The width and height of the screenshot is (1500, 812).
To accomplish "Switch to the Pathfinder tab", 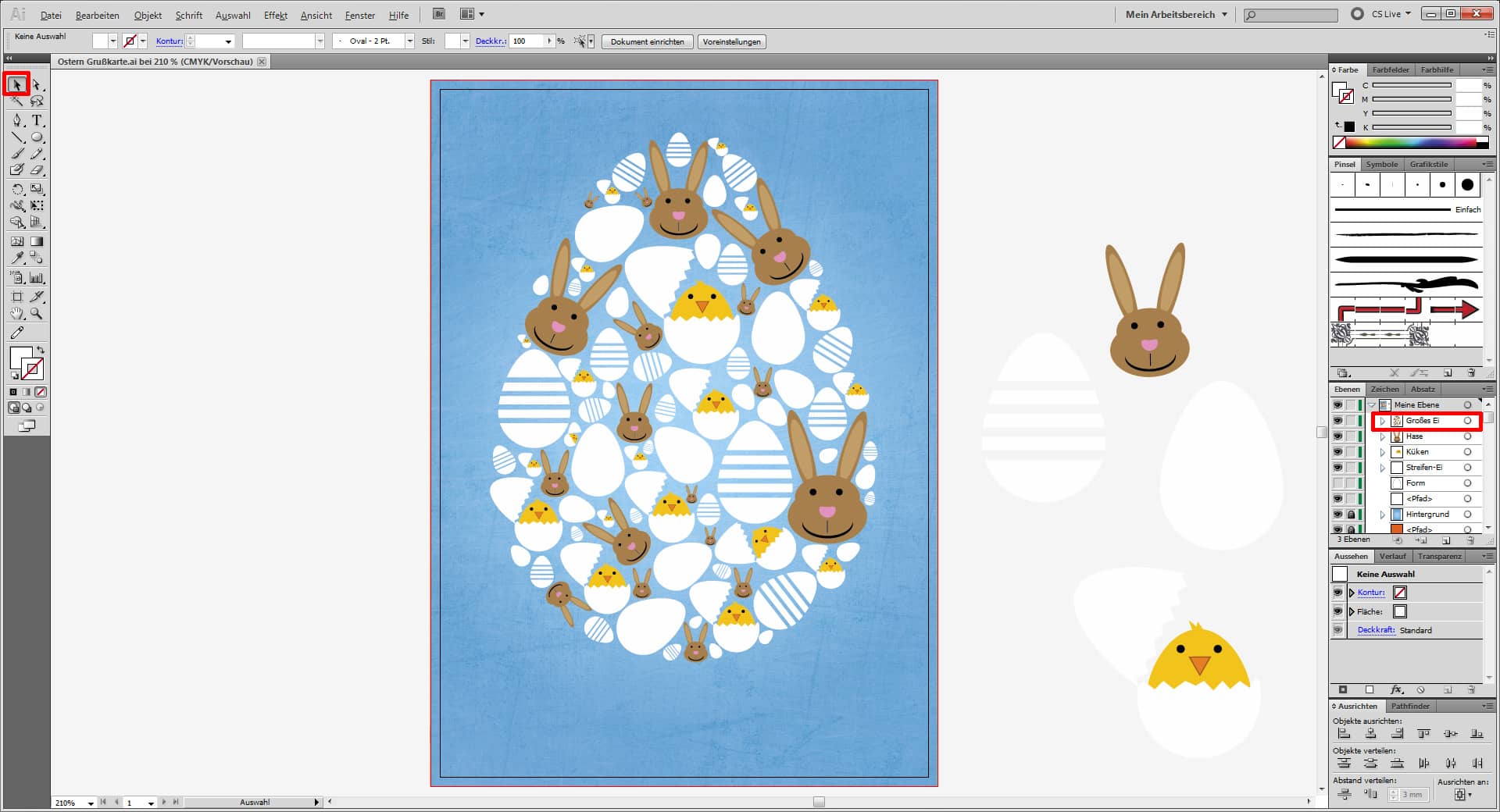I will (x=1409, y=706).
